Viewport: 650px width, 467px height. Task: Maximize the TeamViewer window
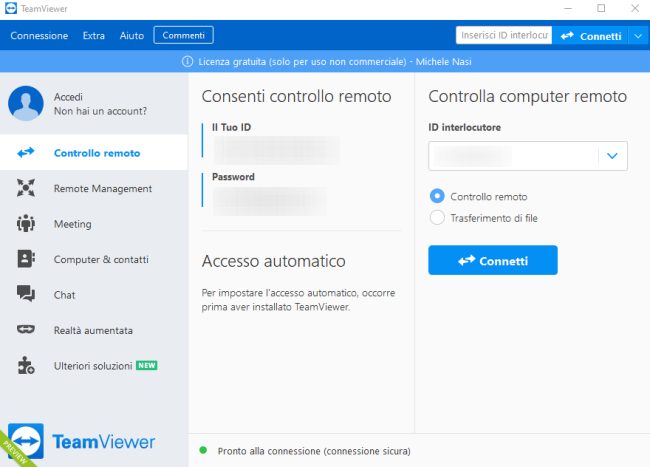coord(601,8)
